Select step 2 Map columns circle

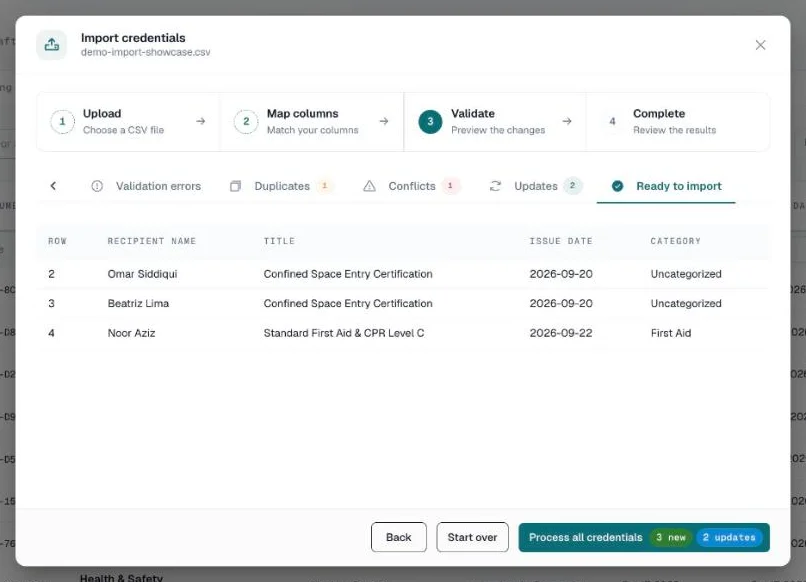pos(246,122)
